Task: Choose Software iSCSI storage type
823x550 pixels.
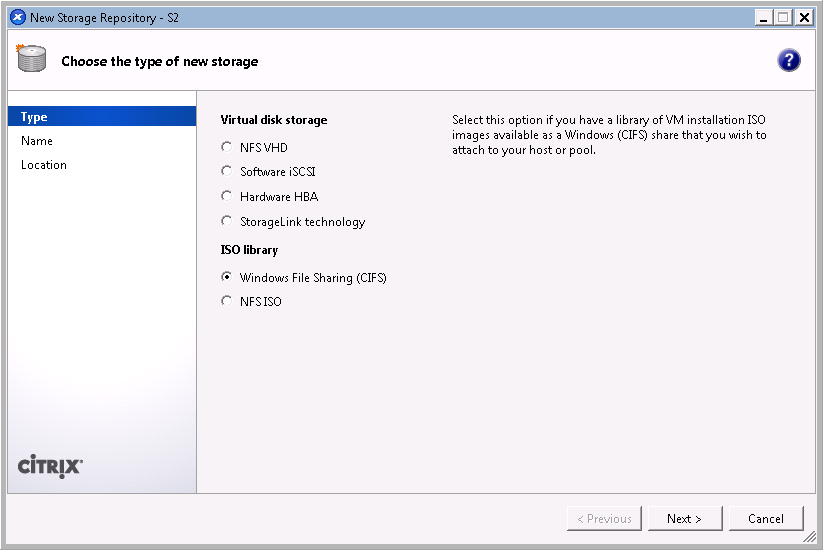Action: tap(226, 171)
